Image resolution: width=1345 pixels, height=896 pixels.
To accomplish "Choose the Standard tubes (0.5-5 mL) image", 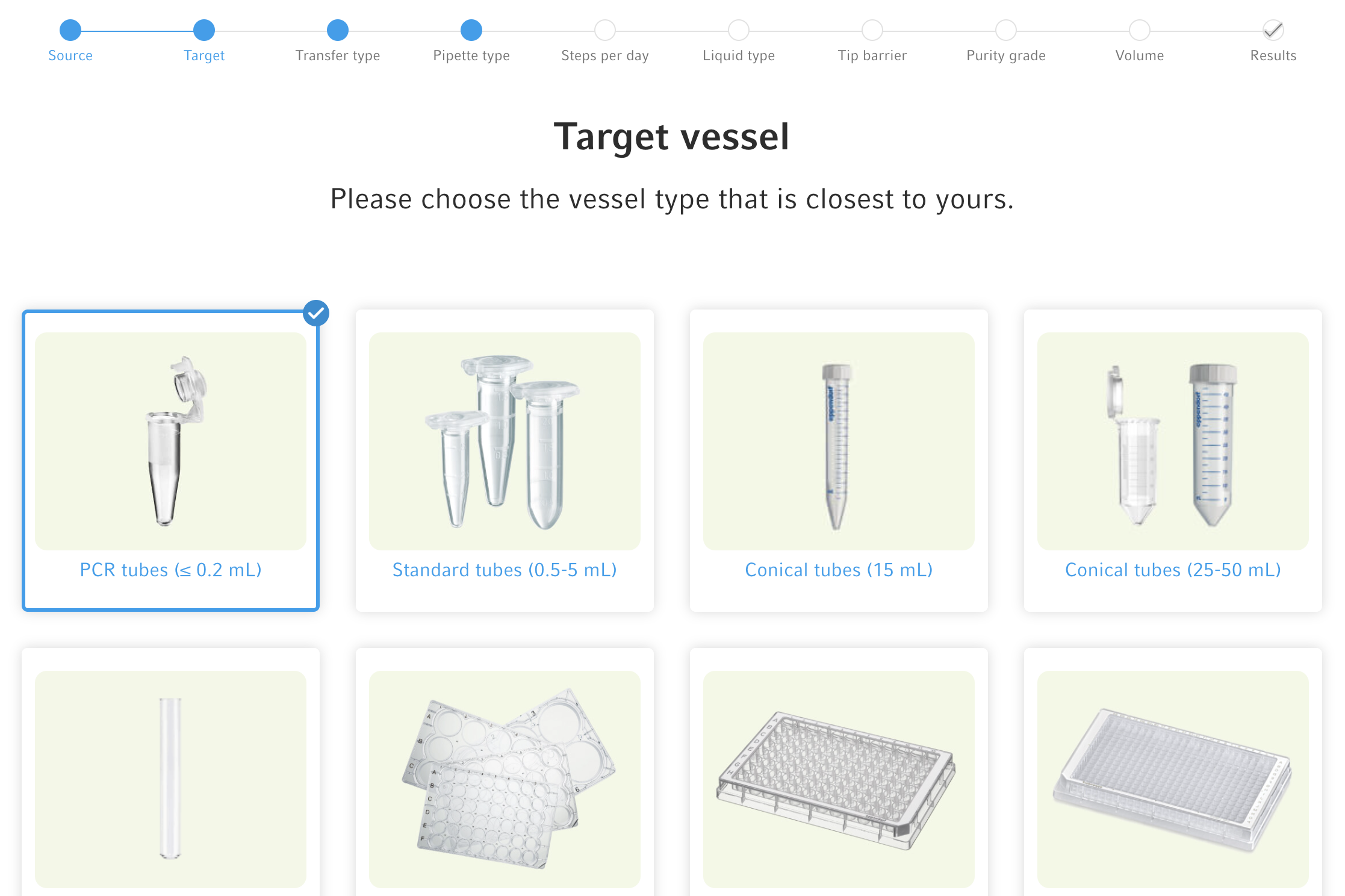I will point(505,441).
